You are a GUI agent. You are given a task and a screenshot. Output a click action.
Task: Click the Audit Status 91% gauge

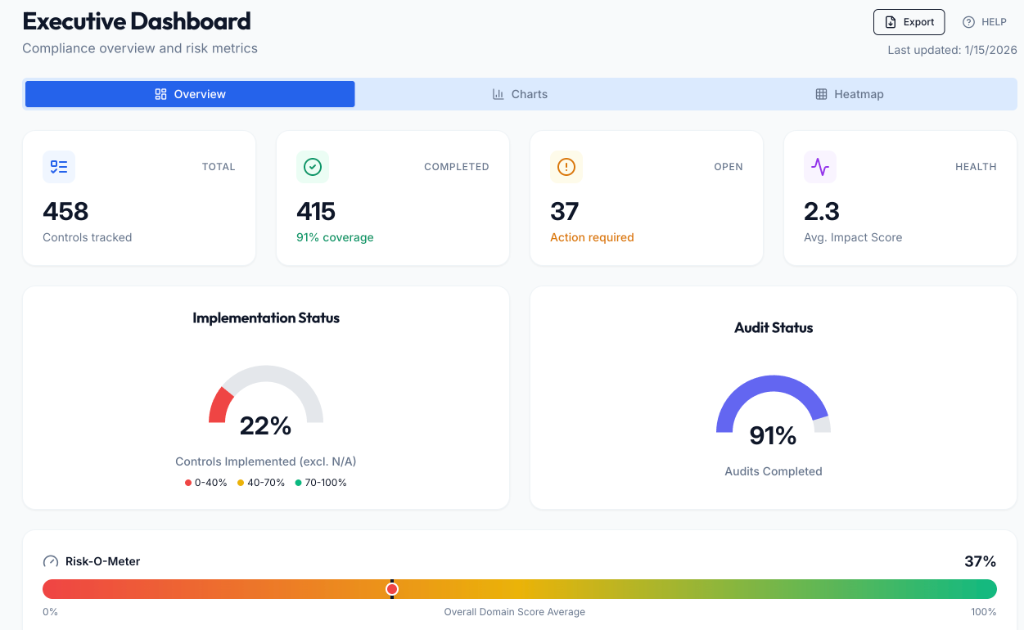773,409
